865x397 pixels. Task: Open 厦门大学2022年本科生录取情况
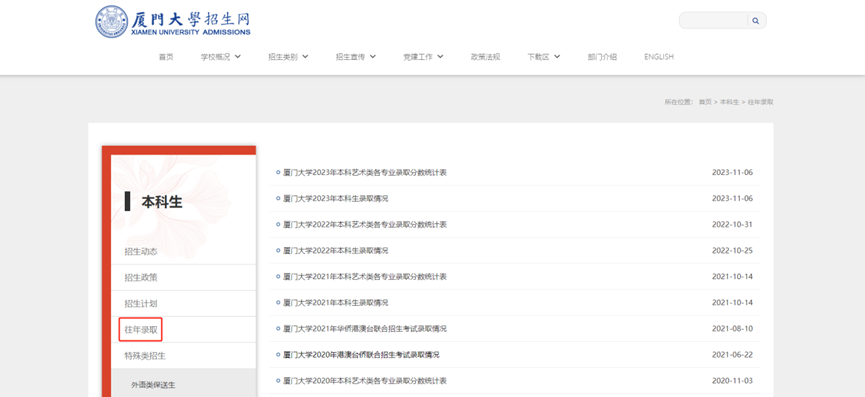[x=335, y=250]
